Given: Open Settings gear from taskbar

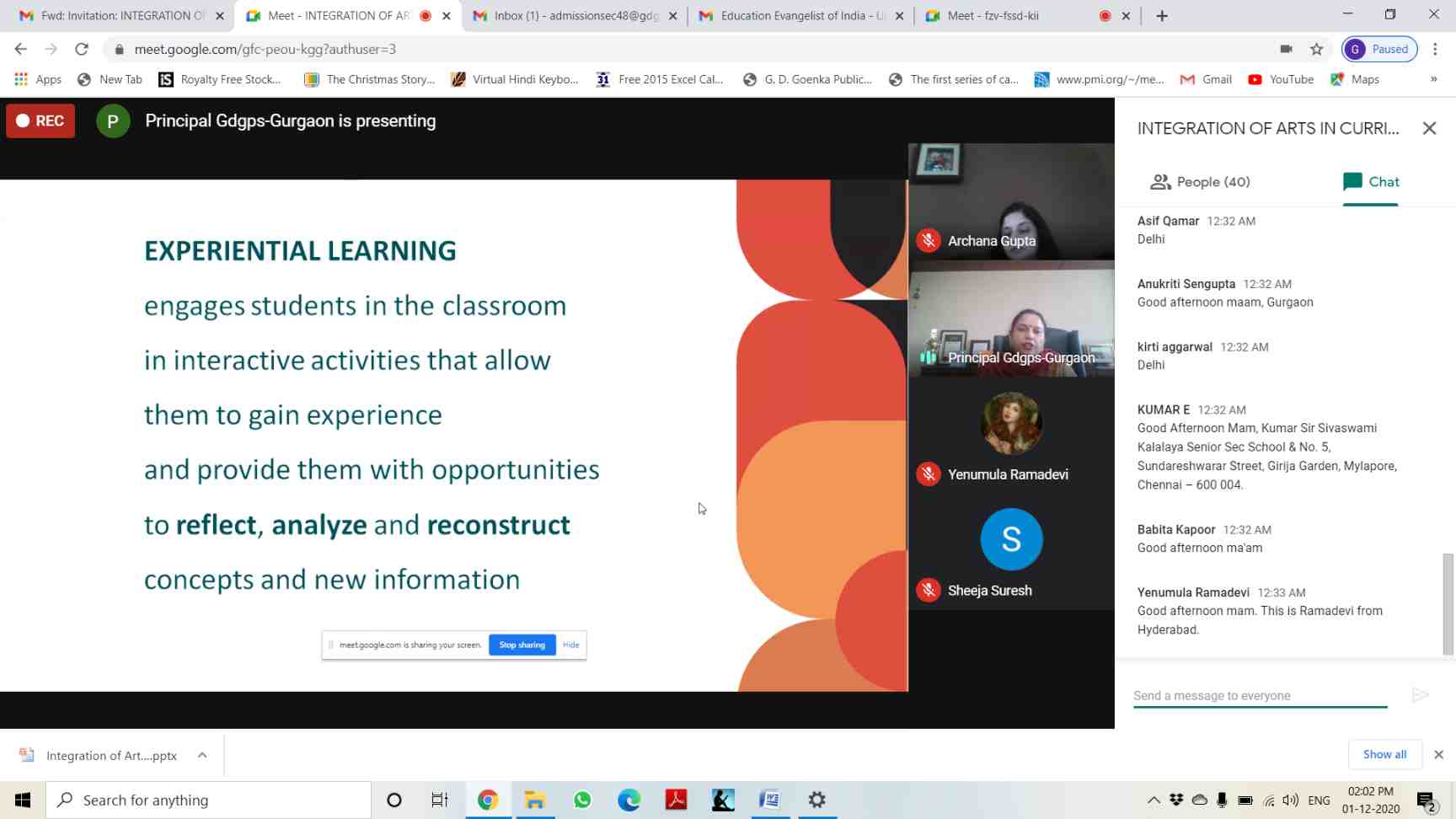Looking at the screenshot, I should click(x=816, y=800).
